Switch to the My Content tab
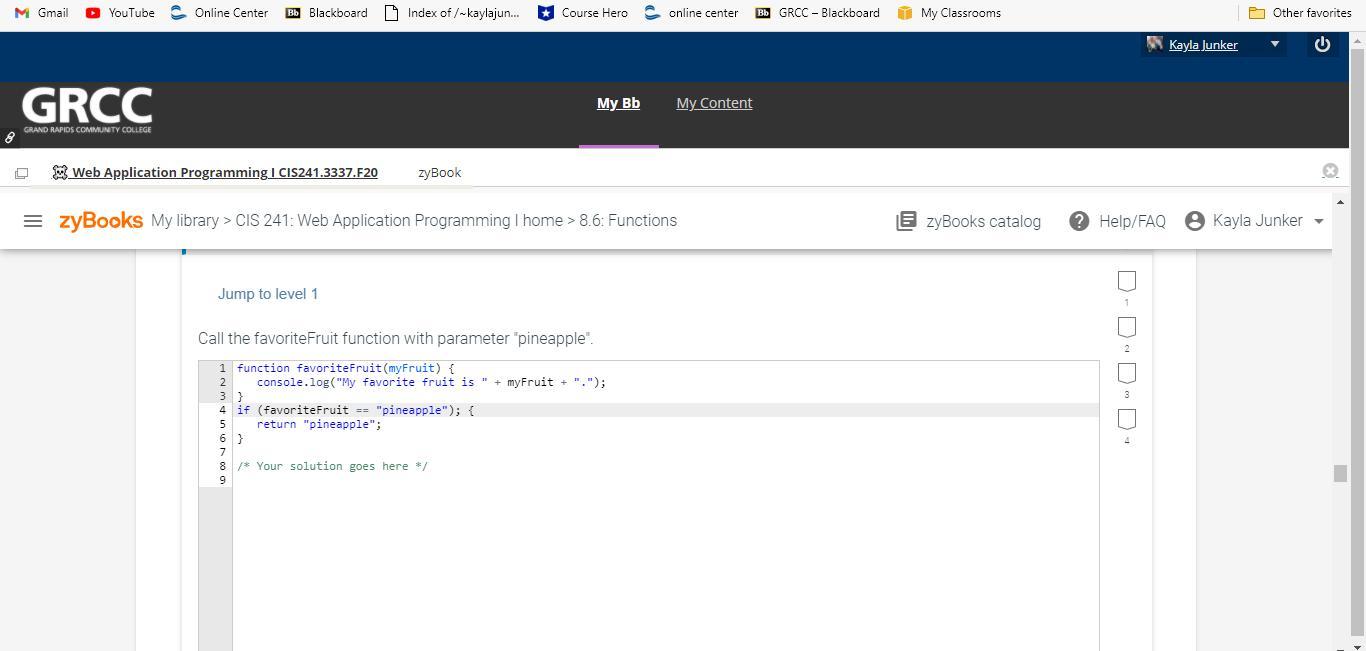 tap(714, 103)
